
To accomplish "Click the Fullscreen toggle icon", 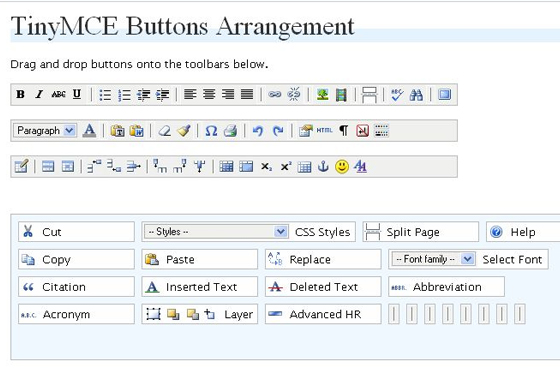I will [444, 95].
